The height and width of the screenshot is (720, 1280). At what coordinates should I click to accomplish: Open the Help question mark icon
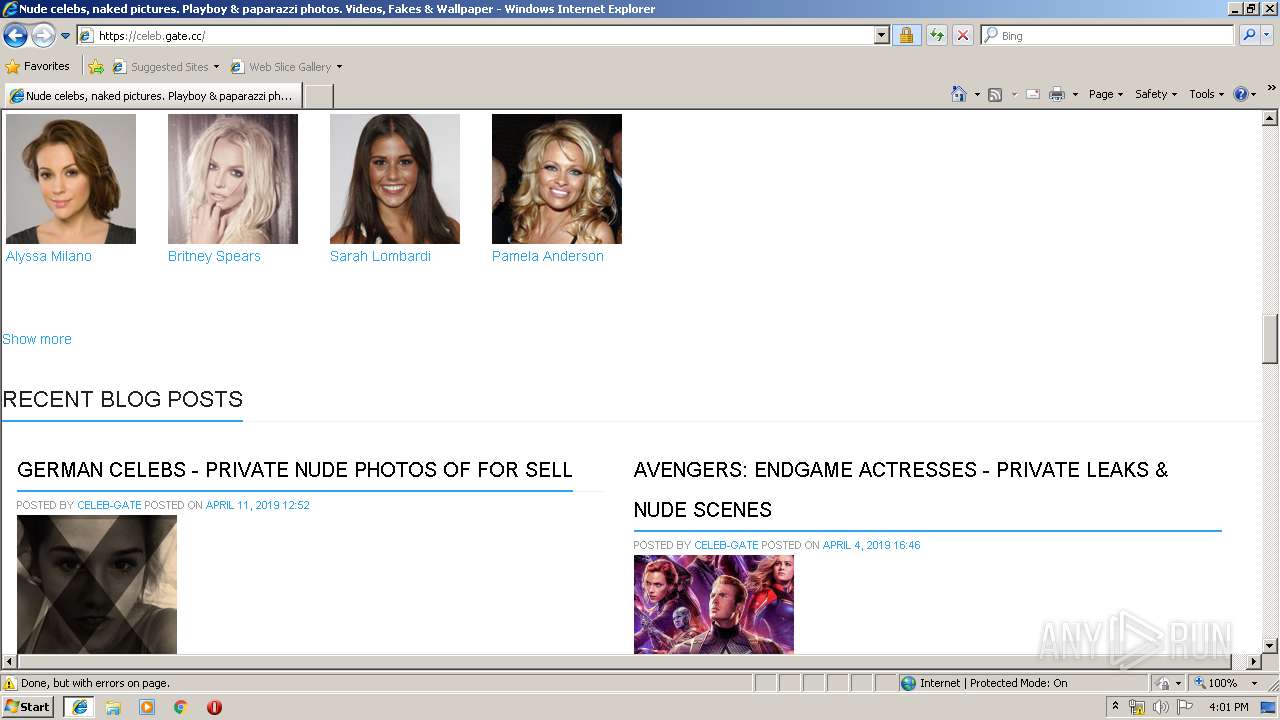[x=1240, y=94]
